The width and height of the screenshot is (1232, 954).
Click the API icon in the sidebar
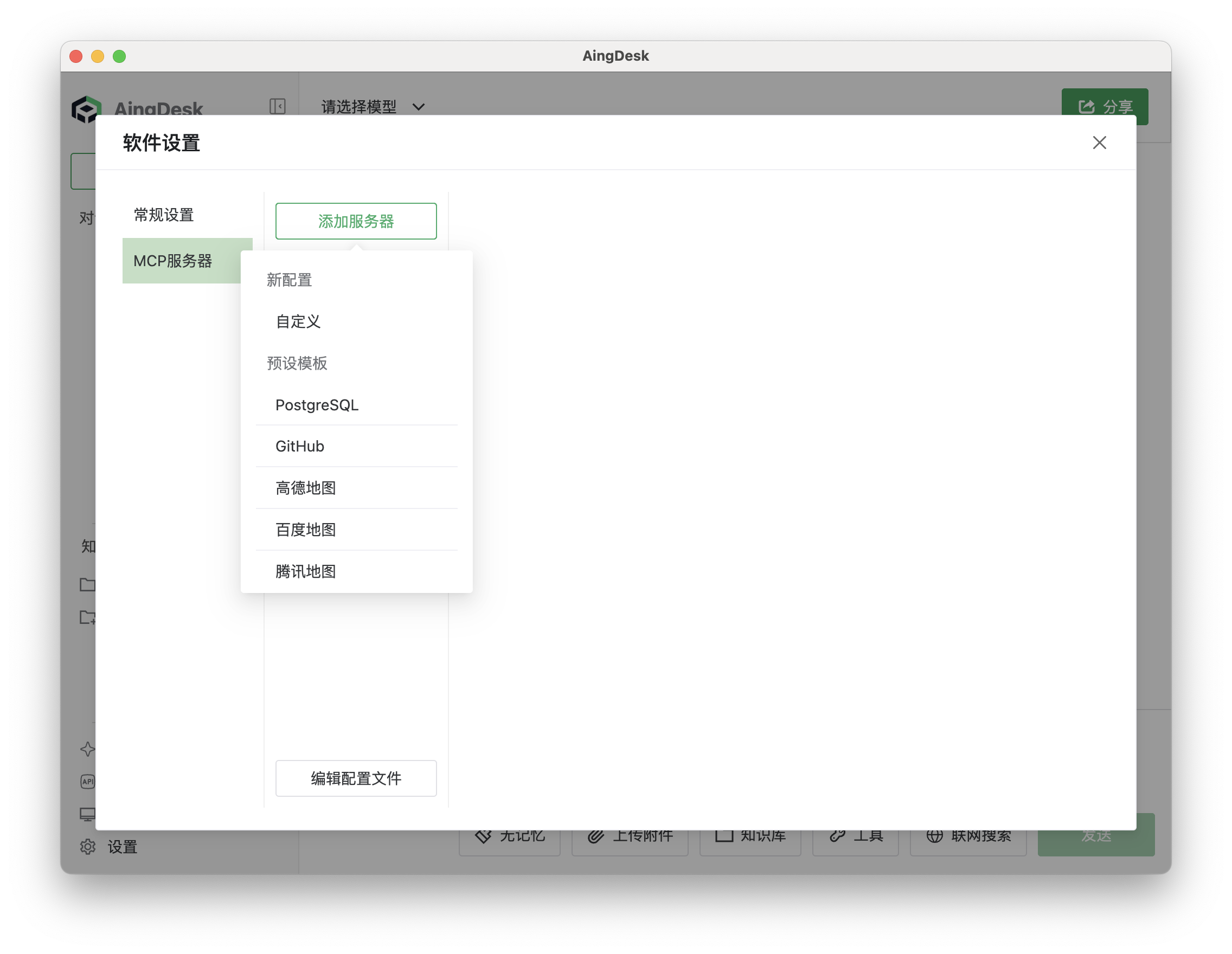(88, 782)
